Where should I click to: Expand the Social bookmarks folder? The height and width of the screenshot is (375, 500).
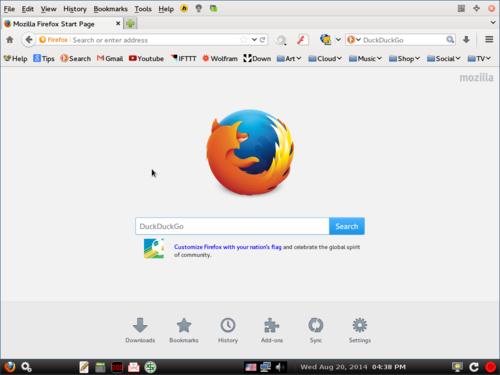pos(444,59)
